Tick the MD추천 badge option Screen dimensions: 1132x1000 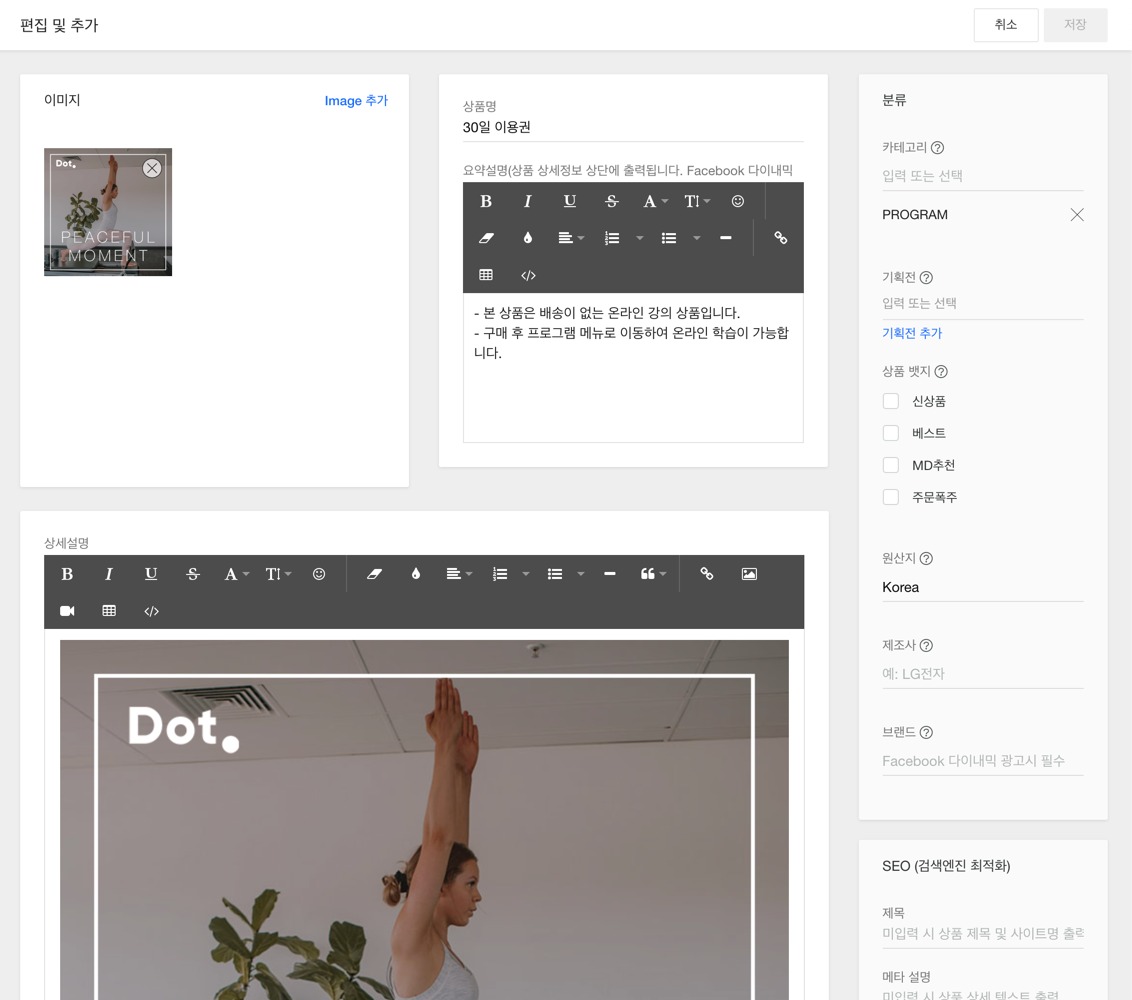tap(891, 465)
